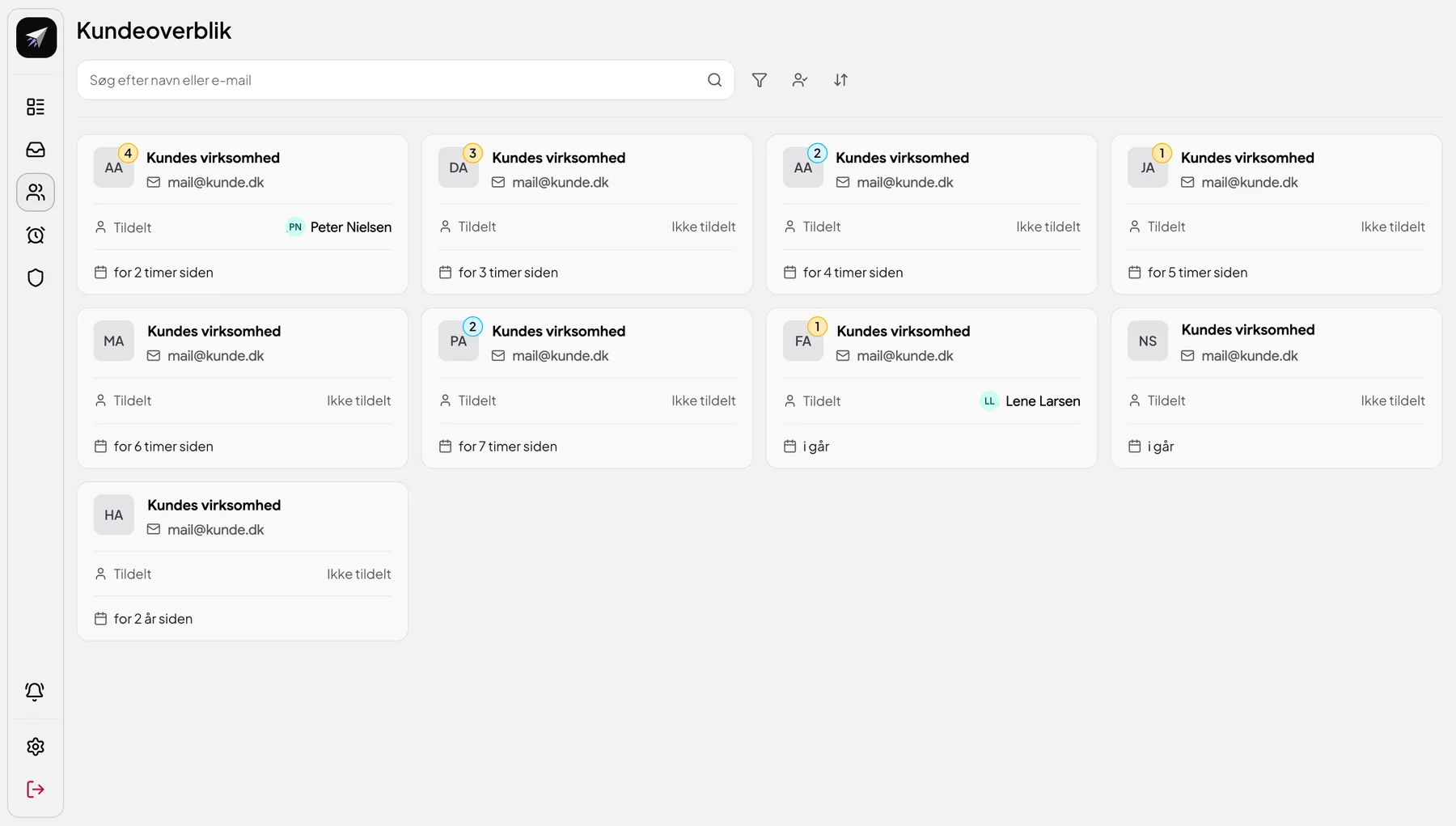
Task: Open the dashboard overview sidebar icon
Action: (x=36, y=107)
